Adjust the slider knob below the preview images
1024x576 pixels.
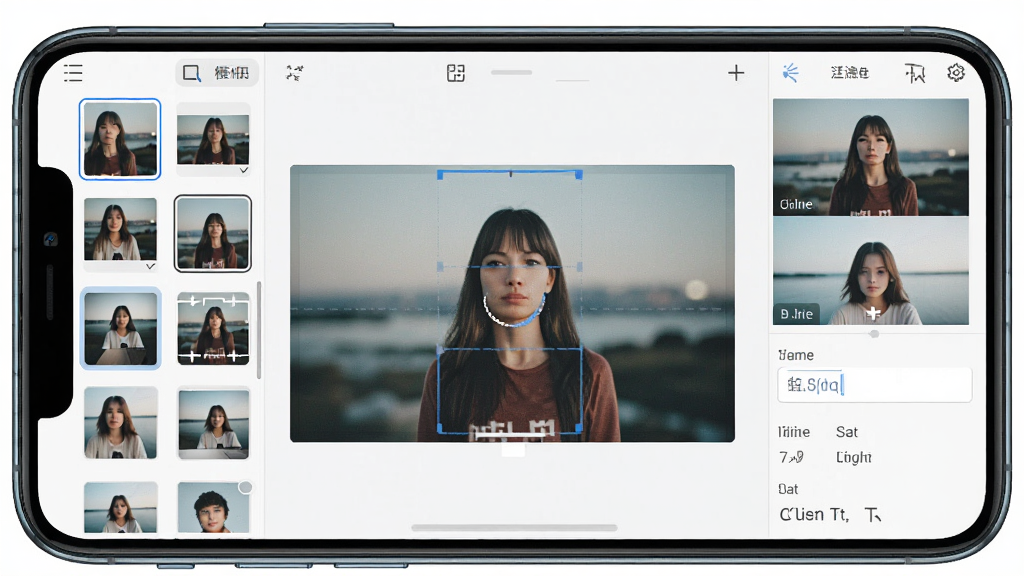pos(874,334)
